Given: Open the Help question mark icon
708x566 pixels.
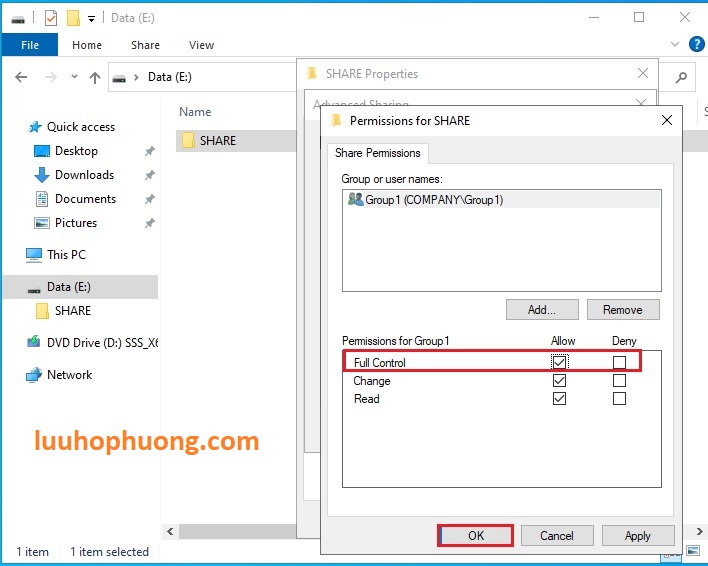Looking at the screenshot, I should click(x=697, y=45).
